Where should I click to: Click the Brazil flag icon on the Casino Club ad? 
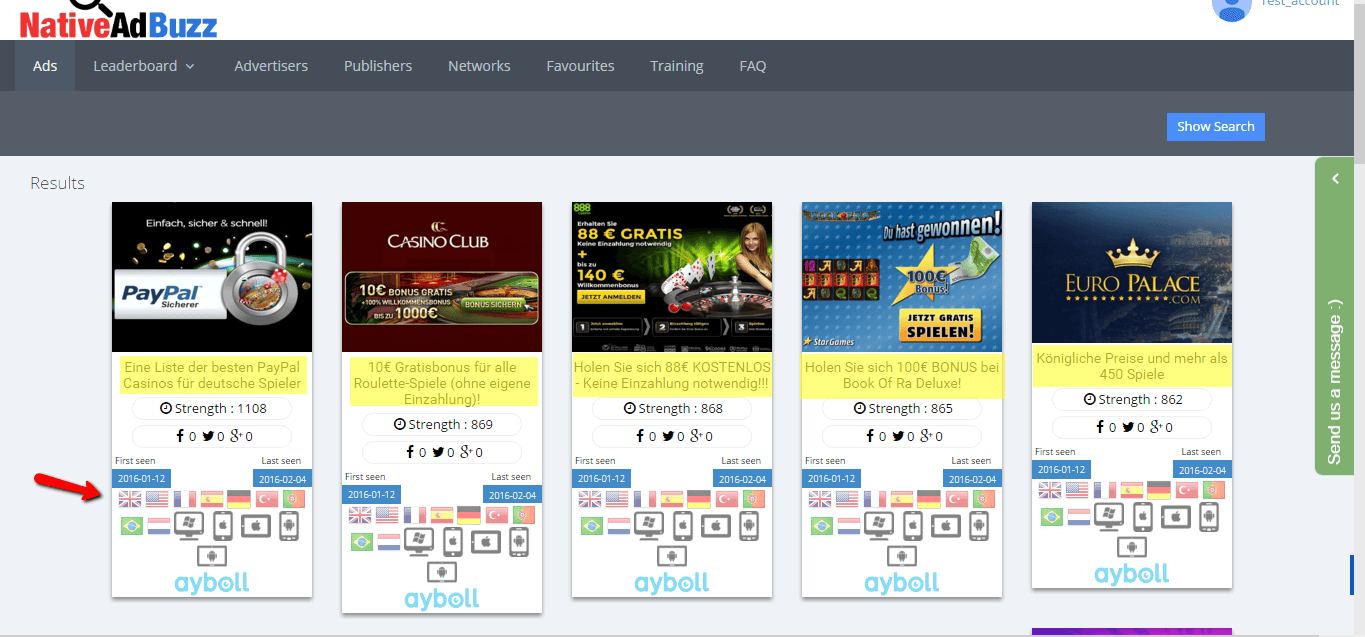tap(360, 541)
